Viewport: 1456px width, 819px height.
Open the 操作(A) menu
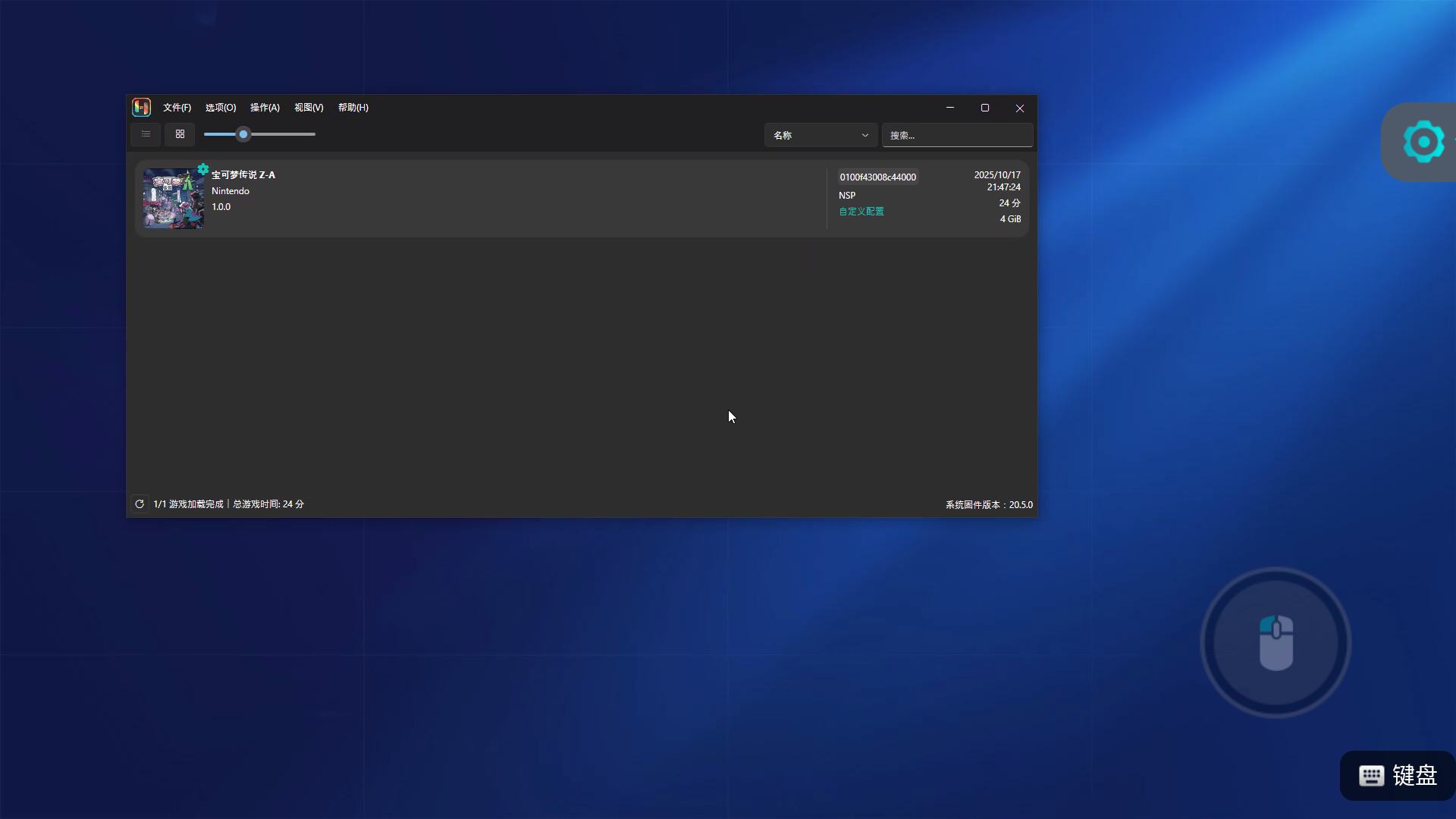265,108
